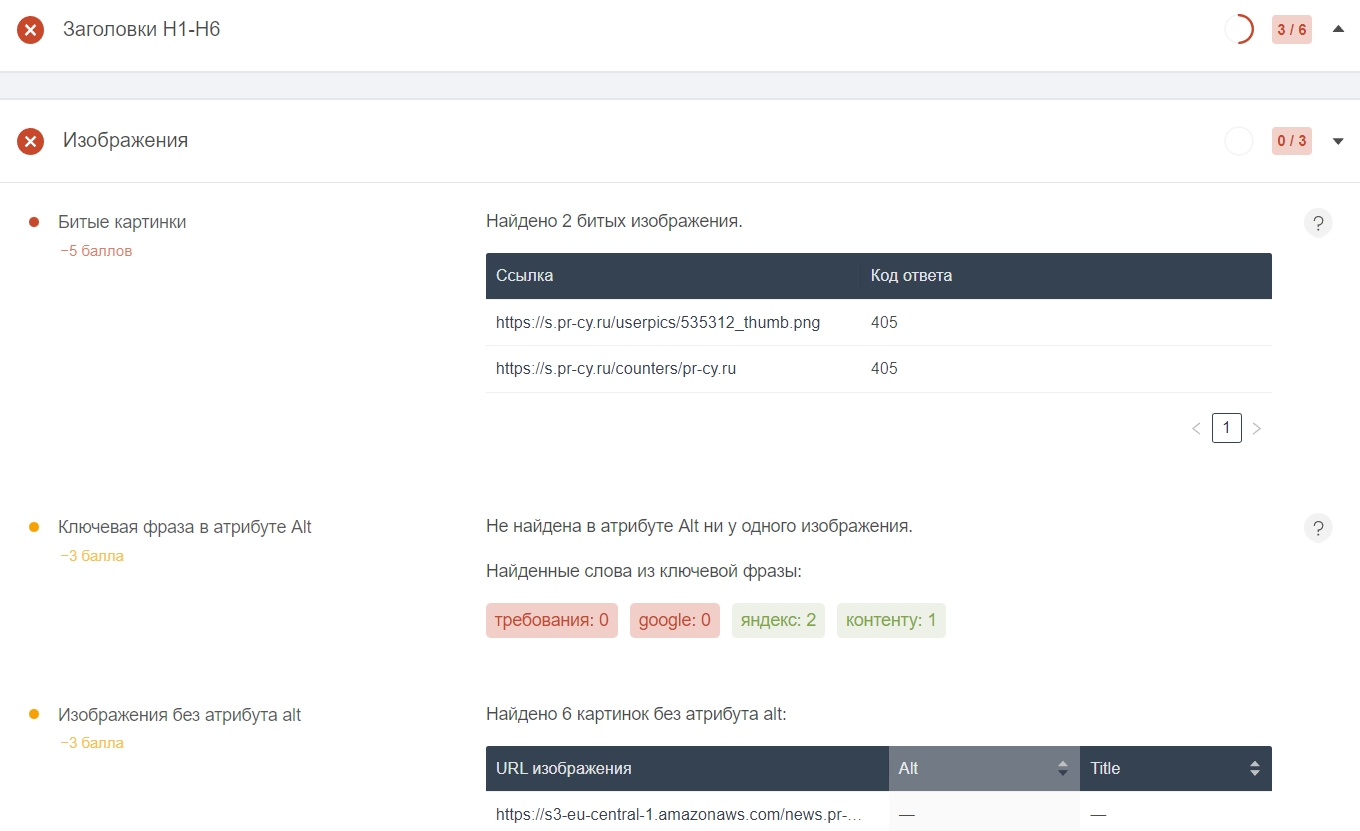Open help for Ключевая фраза в атрибуте Alt
Screen dimensions: 1360x831
pos(1318,528)
